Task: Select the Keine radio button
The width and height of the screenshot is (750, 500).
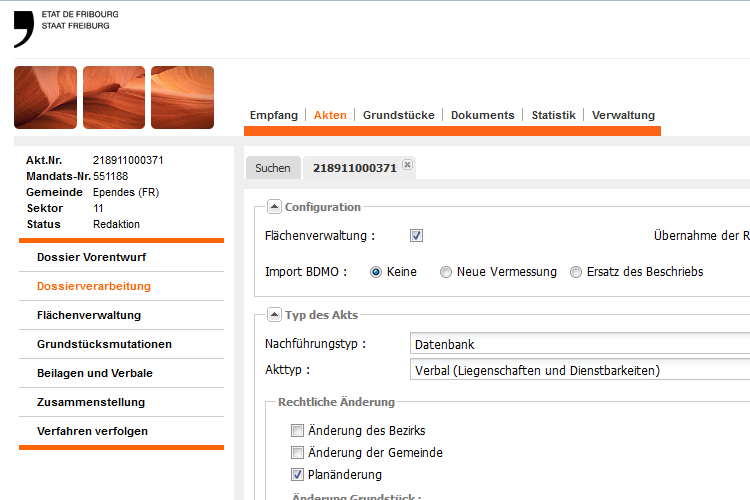Action: point(376,272)
